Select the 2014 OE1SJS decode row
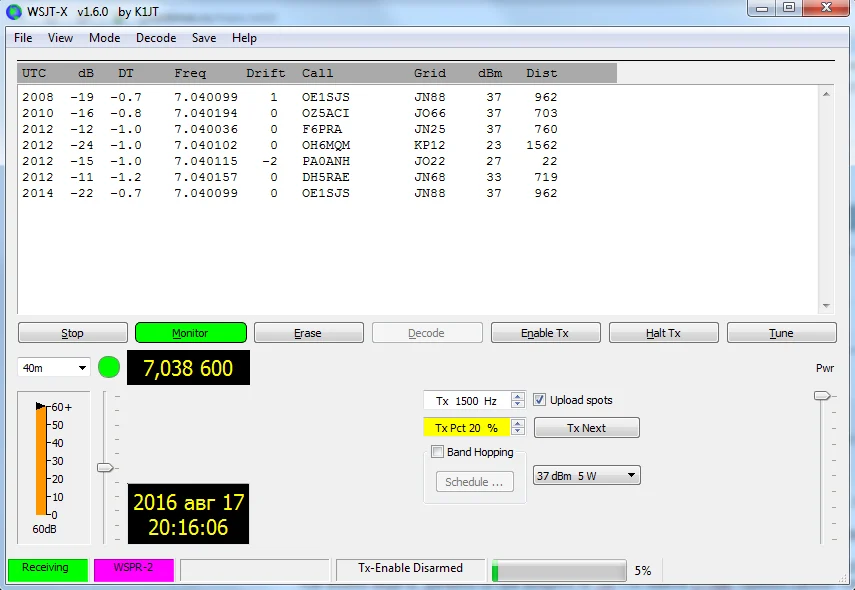This screenshot has height=590, width=855. [290, 193]
